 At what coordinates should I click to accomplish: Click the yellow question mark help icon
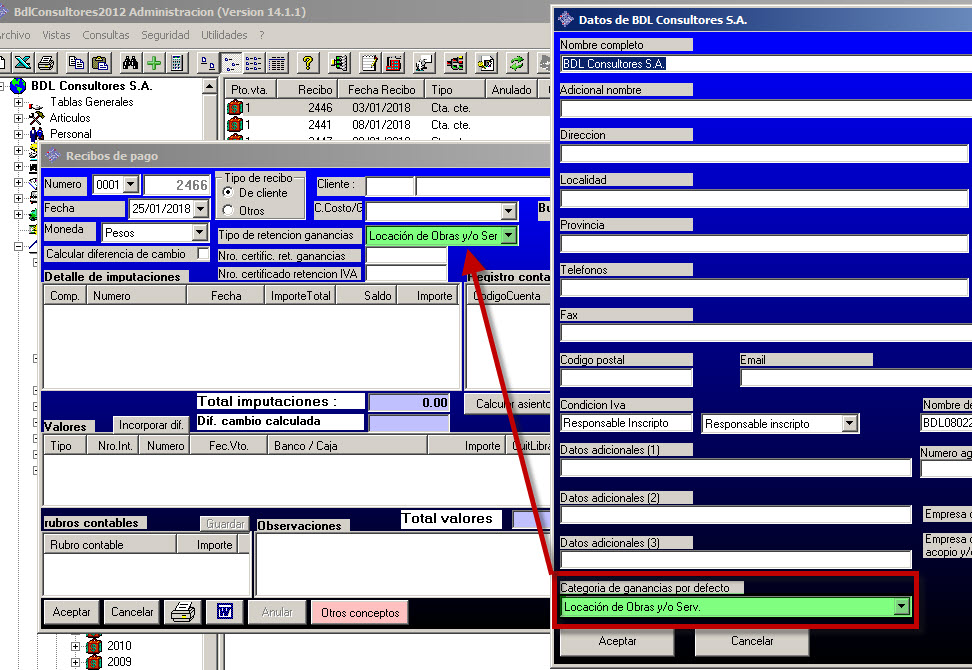point(308,63)
